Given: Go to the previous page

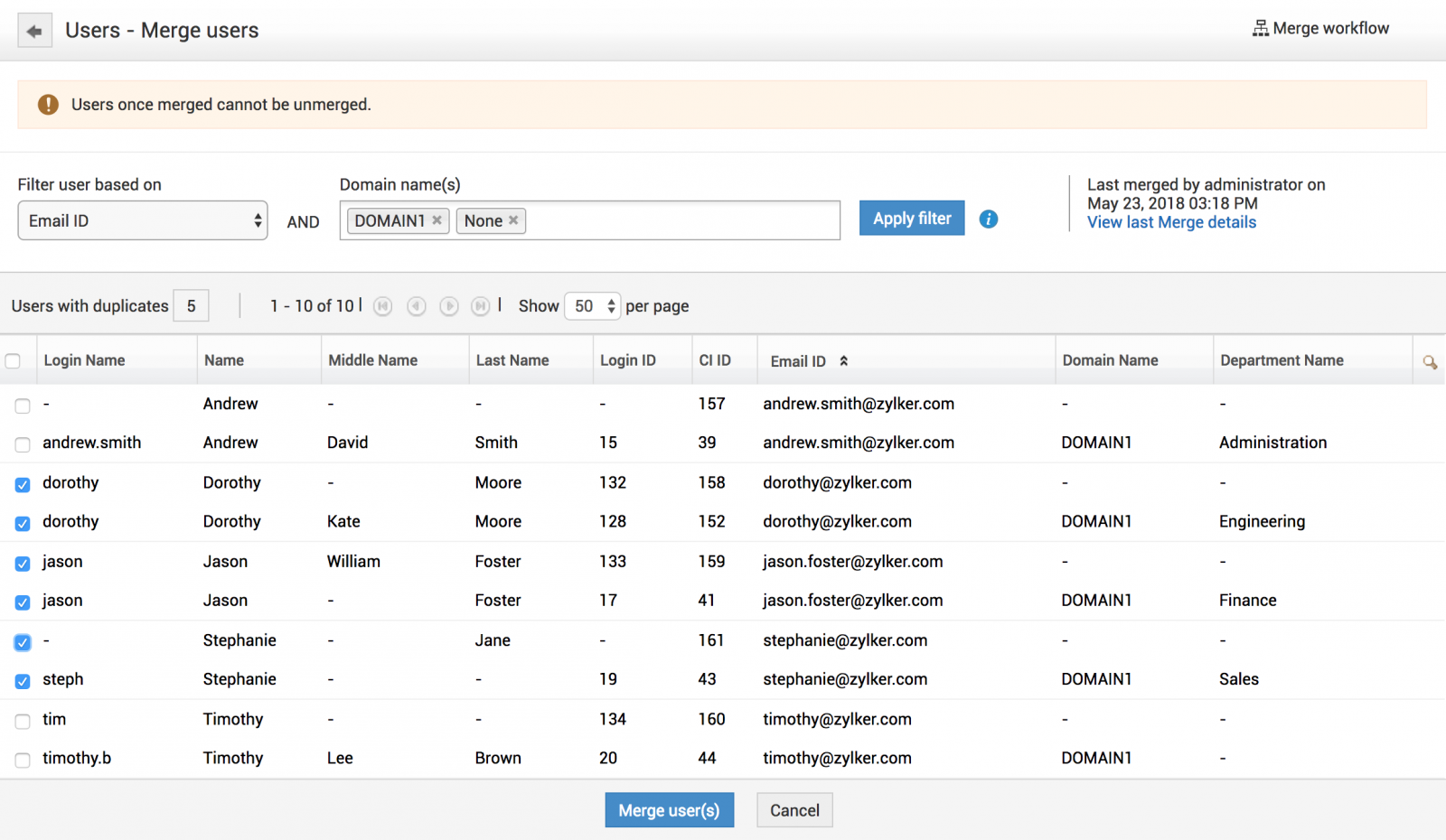Looking at the screenshot, I should pos(416,306).
